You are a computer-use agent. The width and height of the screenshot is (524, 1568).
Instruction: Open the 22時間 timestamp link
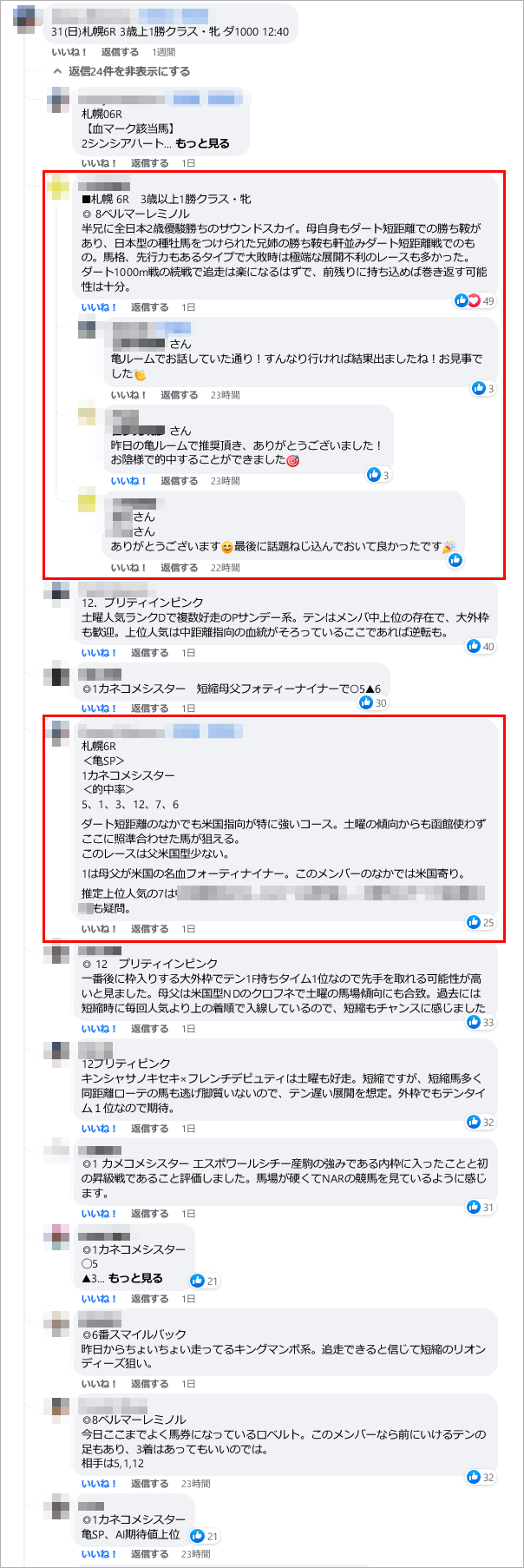tap(226, 568)
